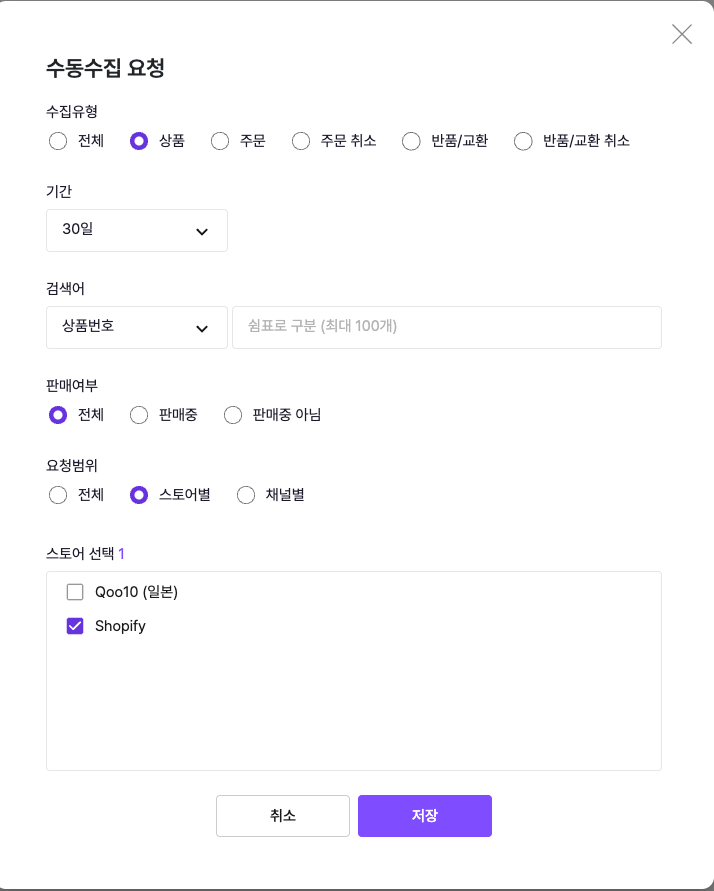Expand the 상품번호 search type dropdown

click(137, 327)
